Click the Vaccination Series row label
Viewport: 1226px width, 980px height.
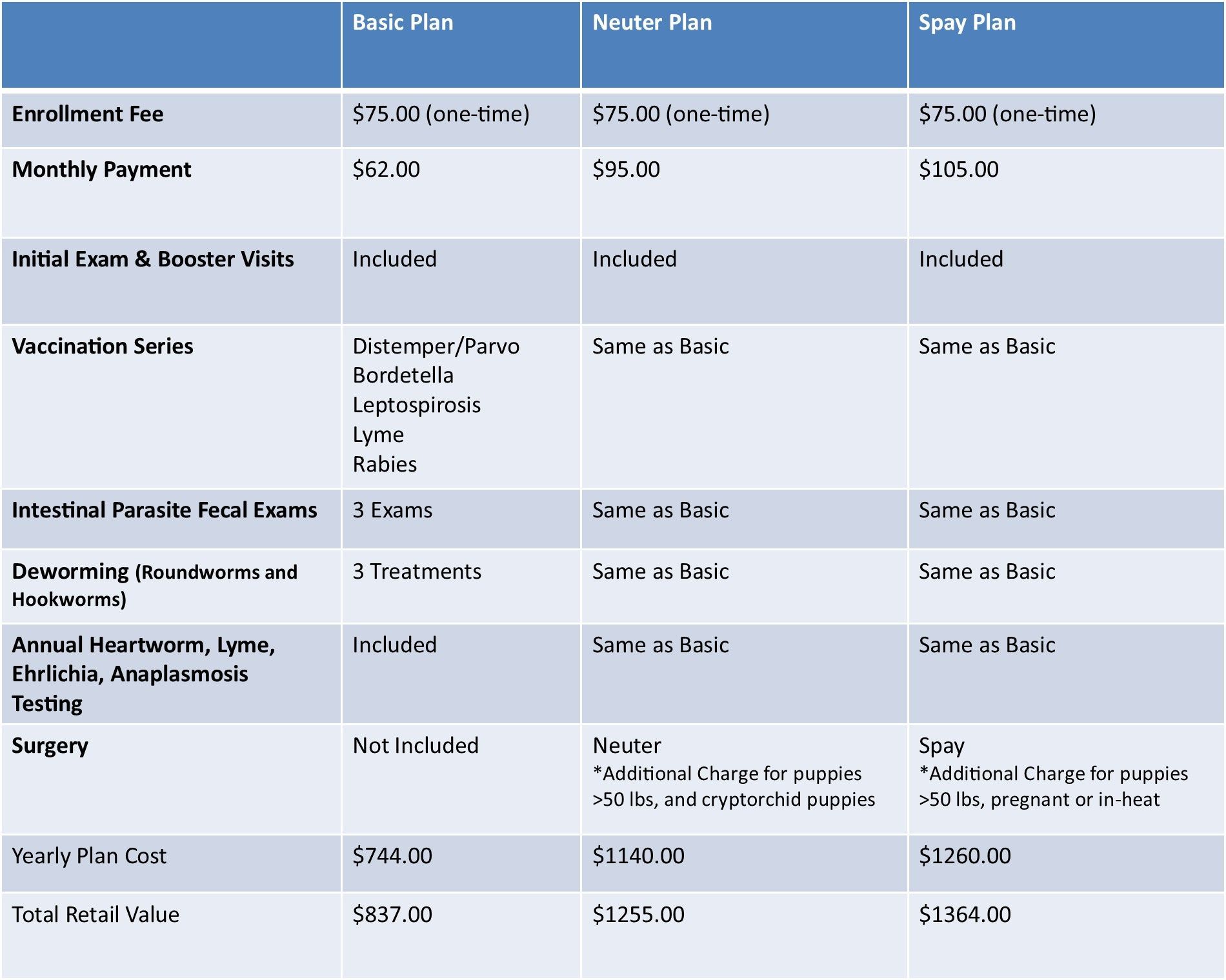click(103, 346)
